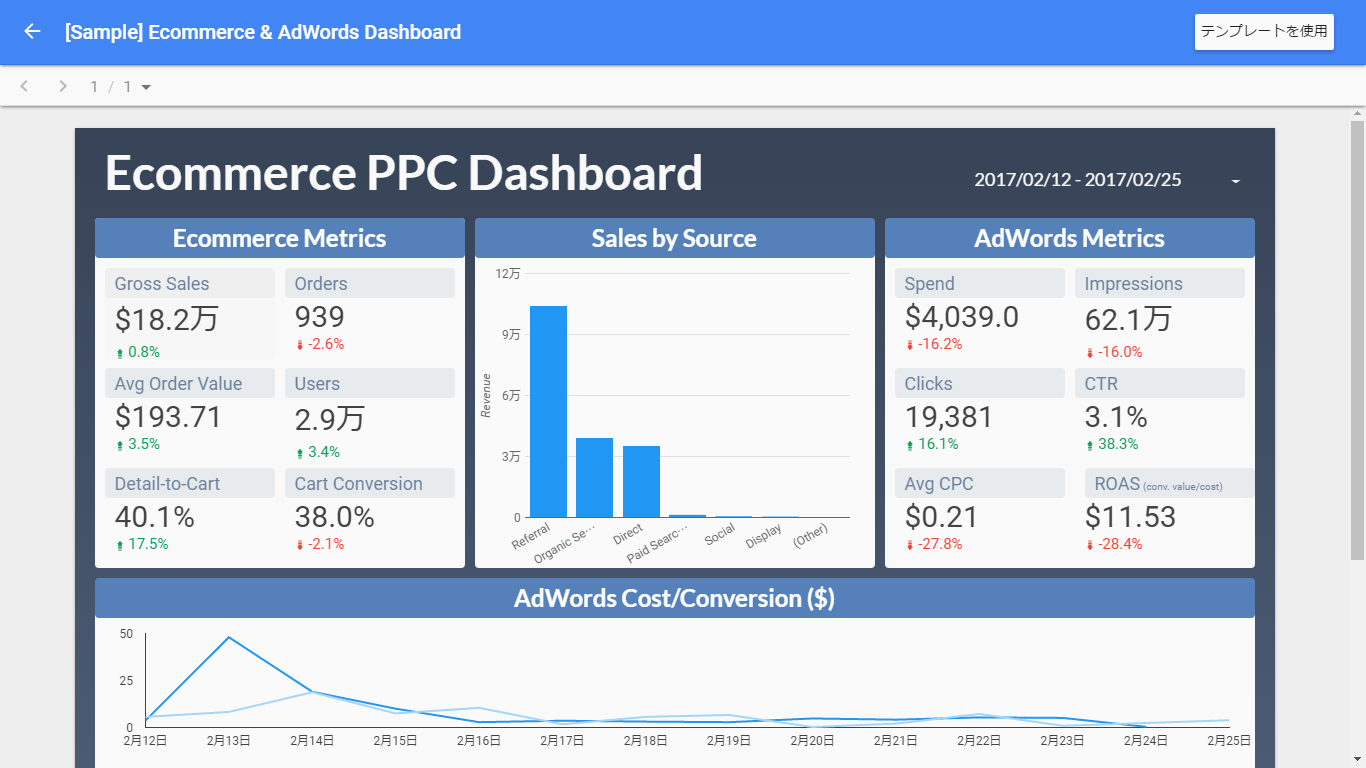Viewport: 1366px width, 768px height.
Task: Click the CTR label
Action: coord(1102,384)
